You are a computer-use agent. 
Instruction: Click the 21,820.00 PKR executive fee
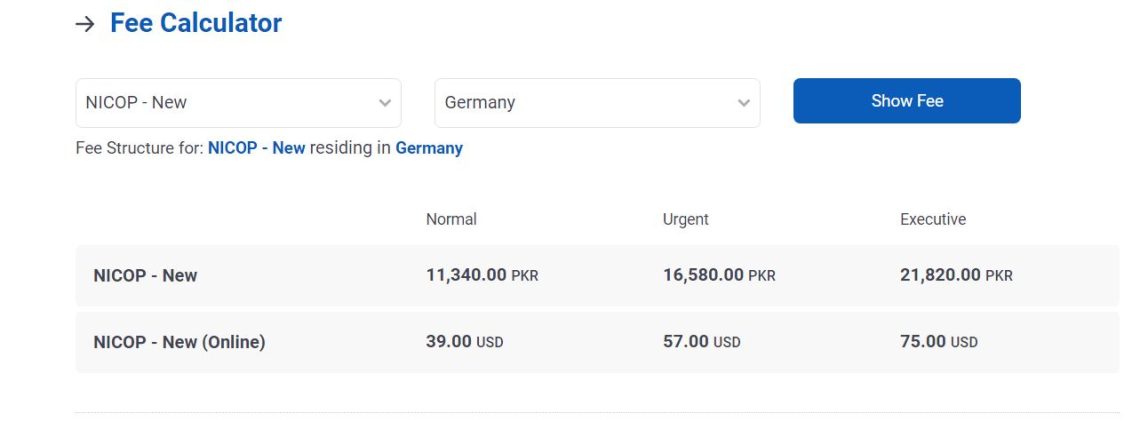tap(956, 275)
